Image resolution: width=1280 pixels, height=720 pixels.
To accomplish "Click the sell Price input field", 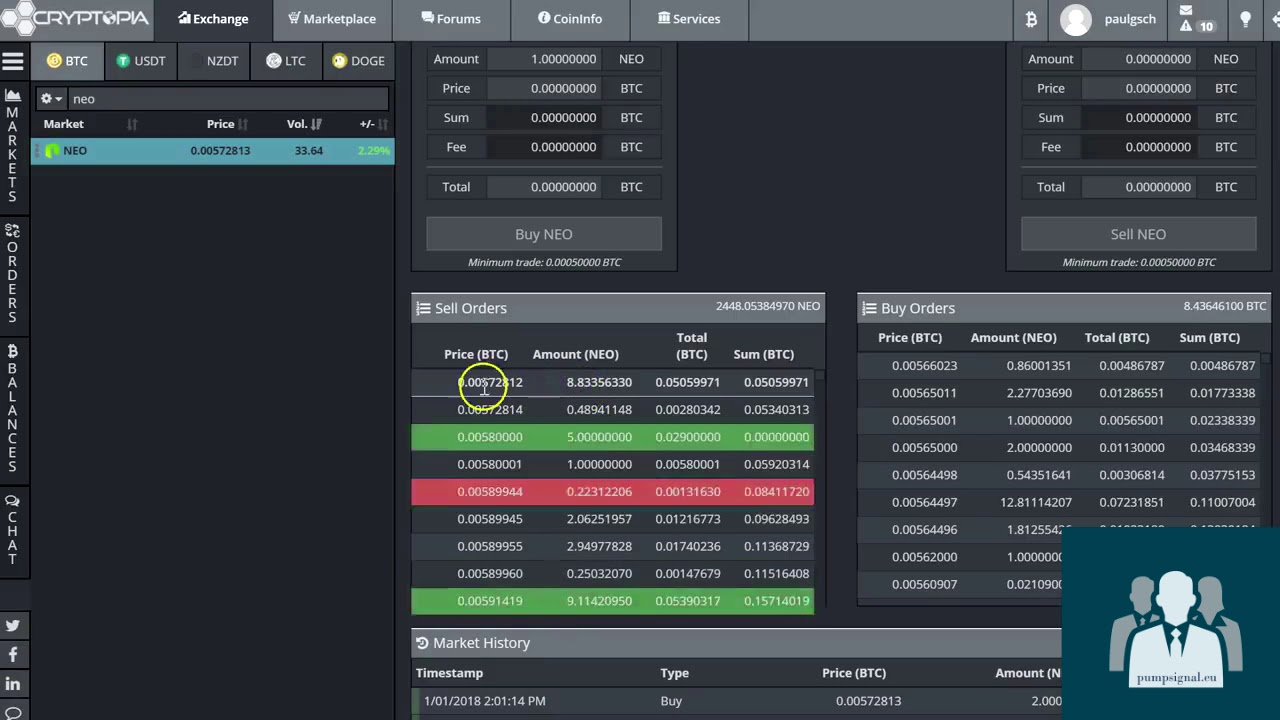I will [1141, 88].
